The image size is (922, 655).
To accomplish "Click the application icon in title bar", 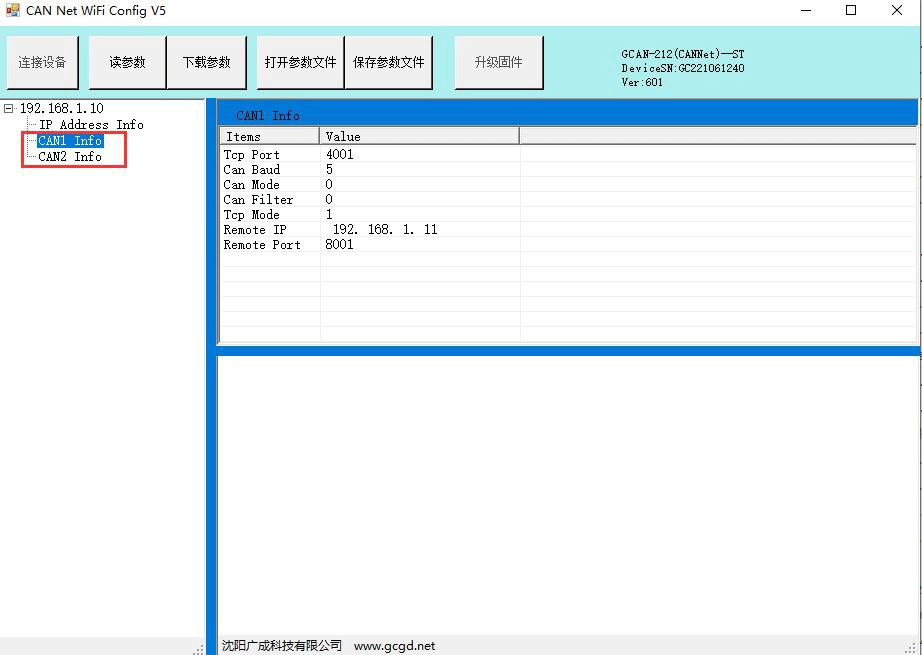I will [13, 11].
